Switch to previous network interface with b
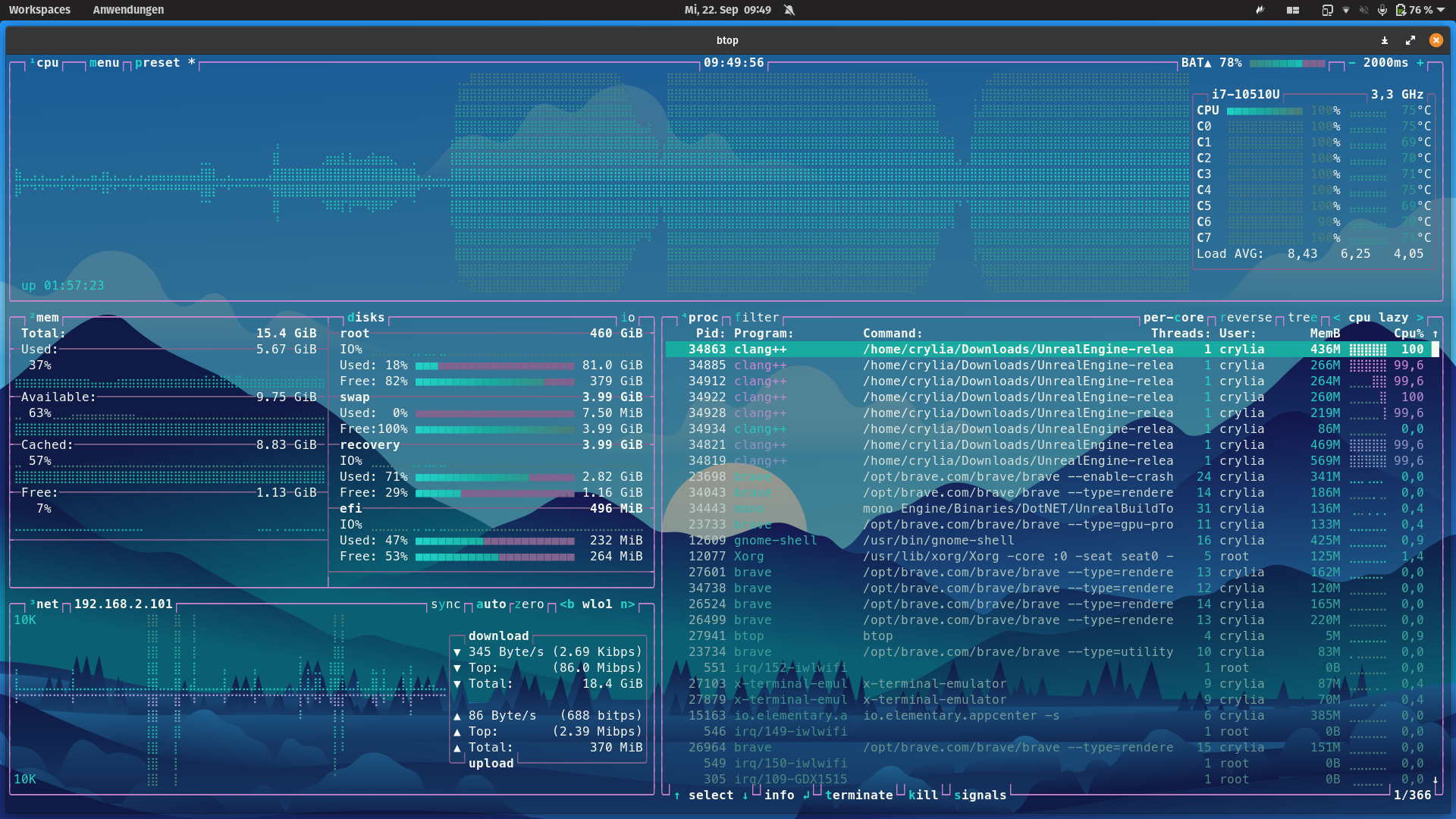Image resolution: width=1456 pixels, height=819 pixels. click(x=567, y=604)
